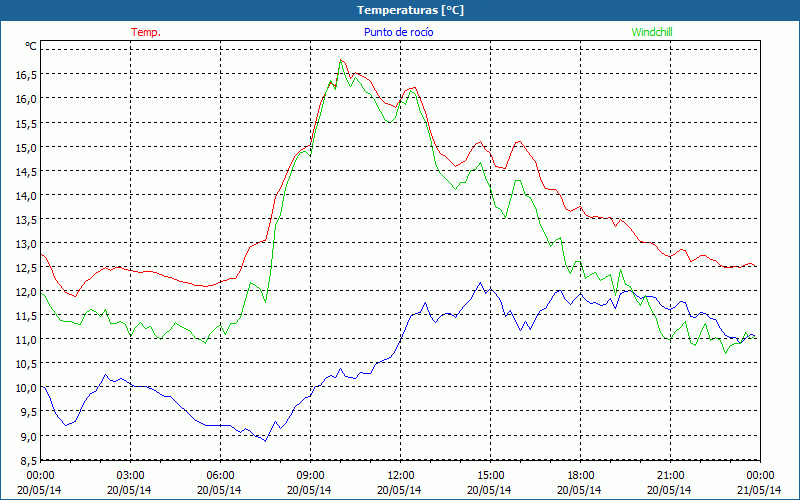Click the '10,5' y-axis value

click(x=26, y=364)
